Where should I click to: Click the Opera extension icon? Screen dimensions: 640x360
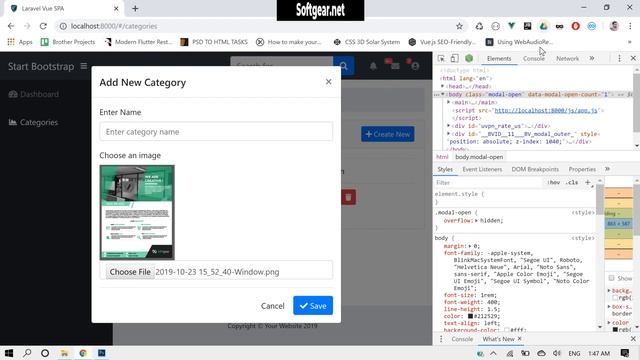click(575, 26)
